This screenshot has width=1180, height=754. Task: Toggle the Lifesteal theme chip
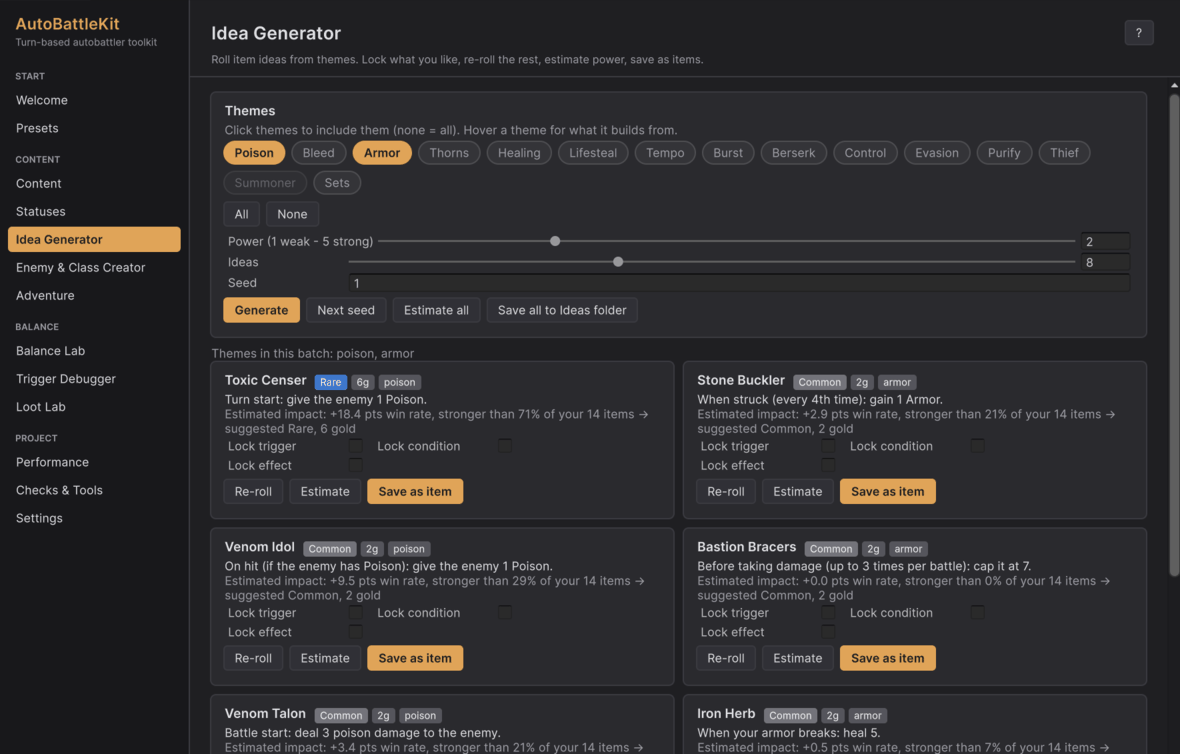pos(592,153)
